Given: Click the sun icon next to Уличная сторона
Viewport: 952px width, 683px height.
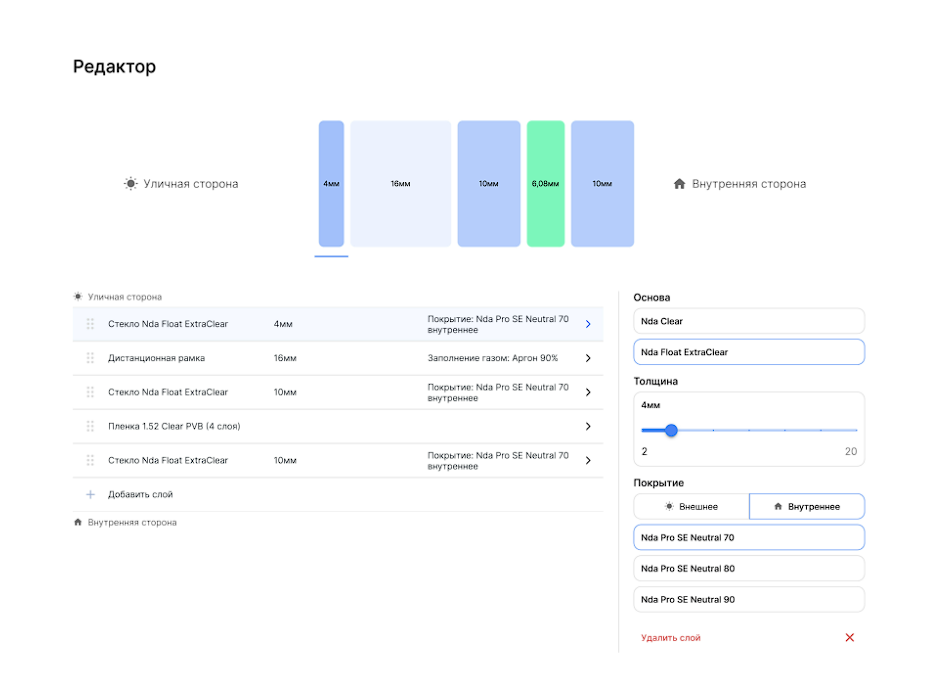Looking at the screenshot, I should pos(130,184).
